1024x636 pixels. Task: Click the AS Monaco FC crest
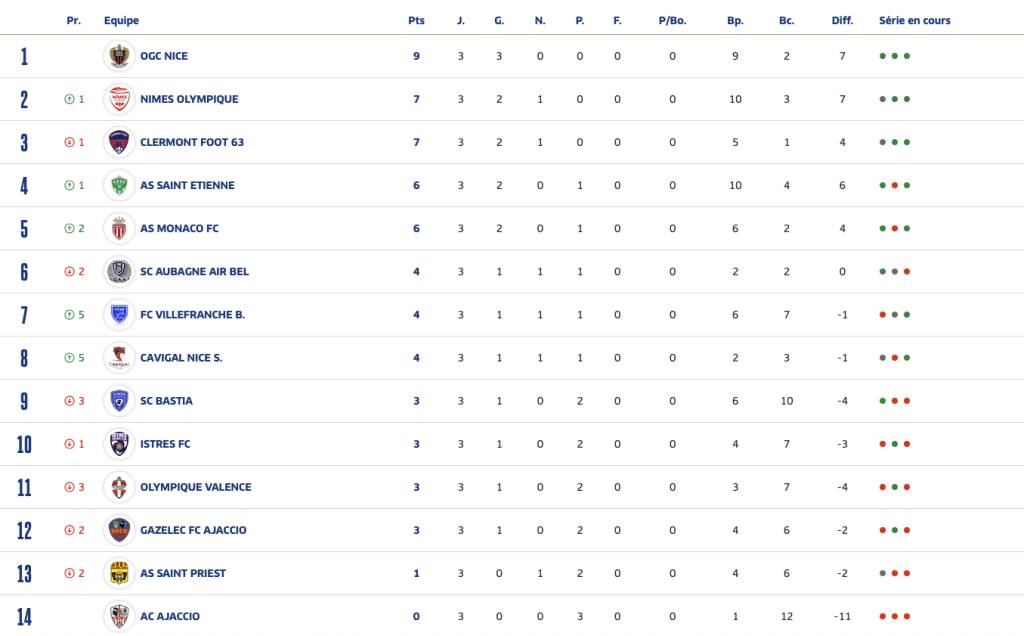[119, 229]
